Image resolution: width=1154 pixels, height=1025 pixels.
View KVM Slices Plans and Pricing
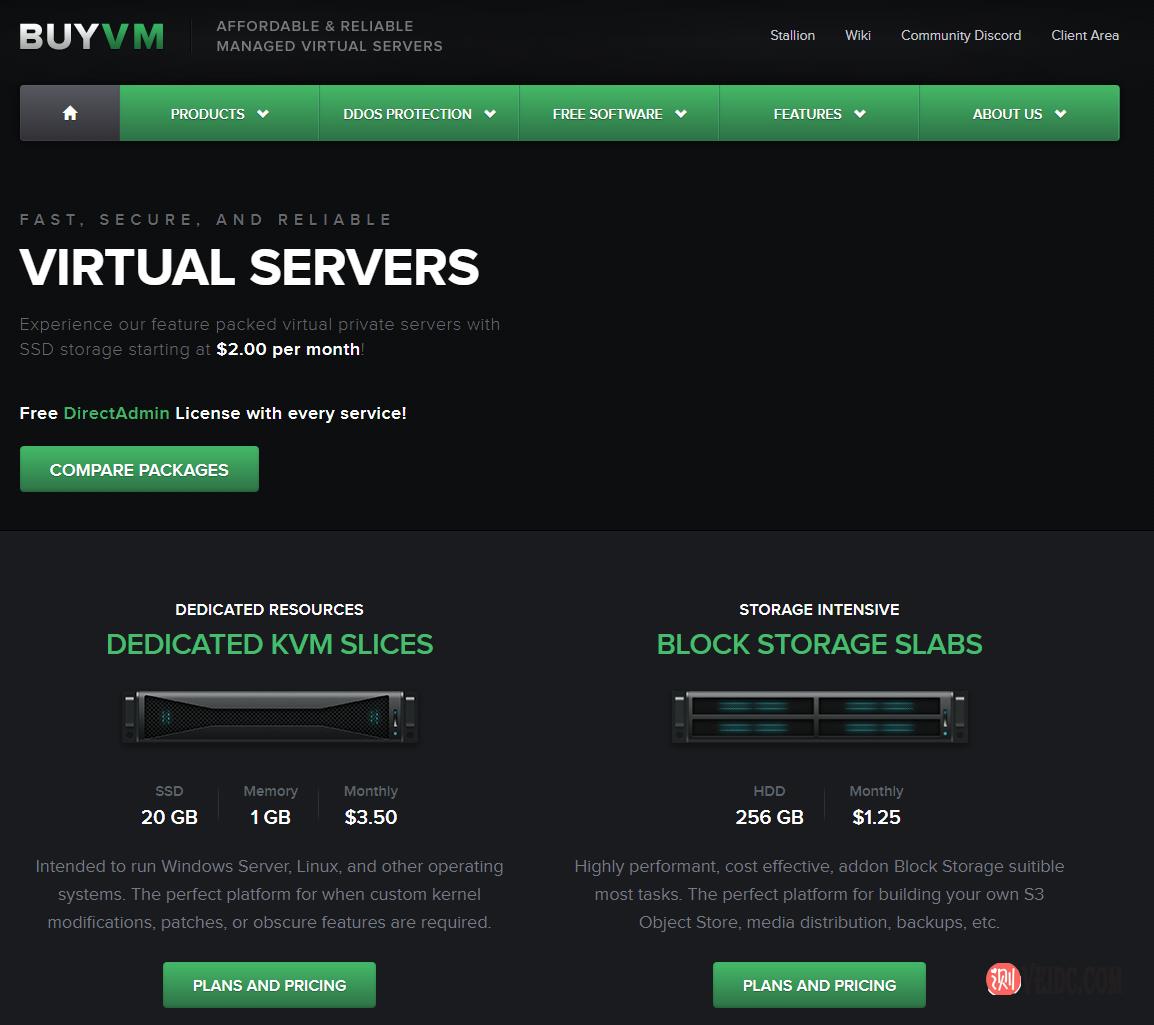(269, 985)
